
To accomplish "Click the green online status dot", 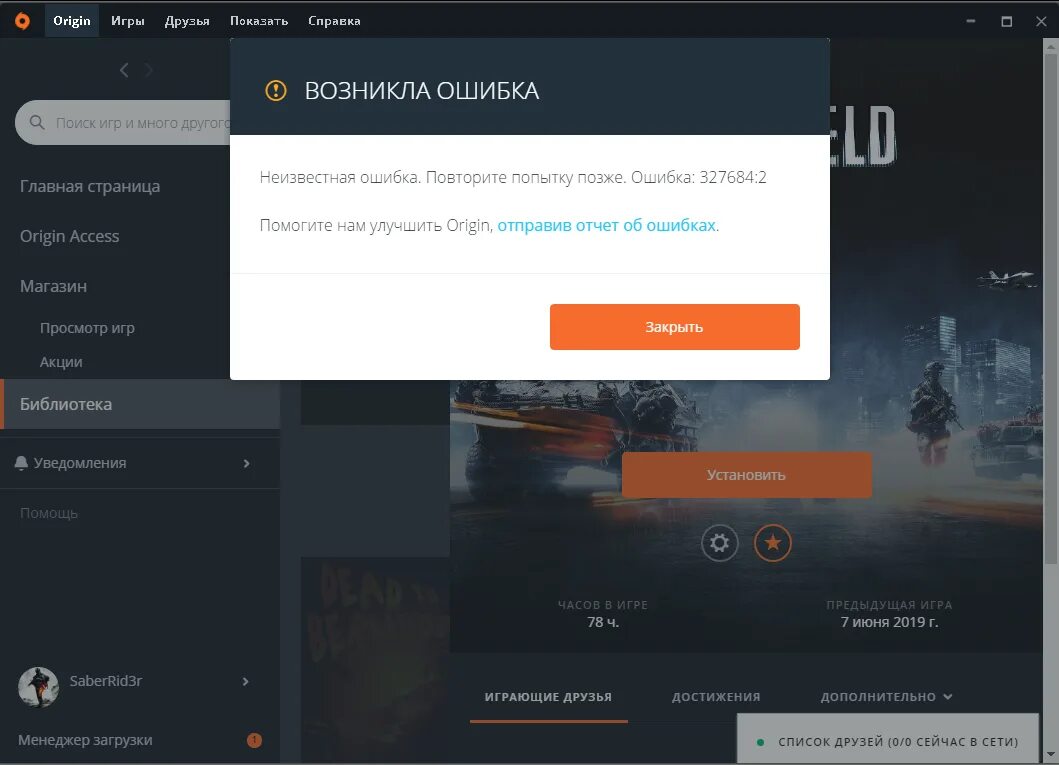I will 760,742.
